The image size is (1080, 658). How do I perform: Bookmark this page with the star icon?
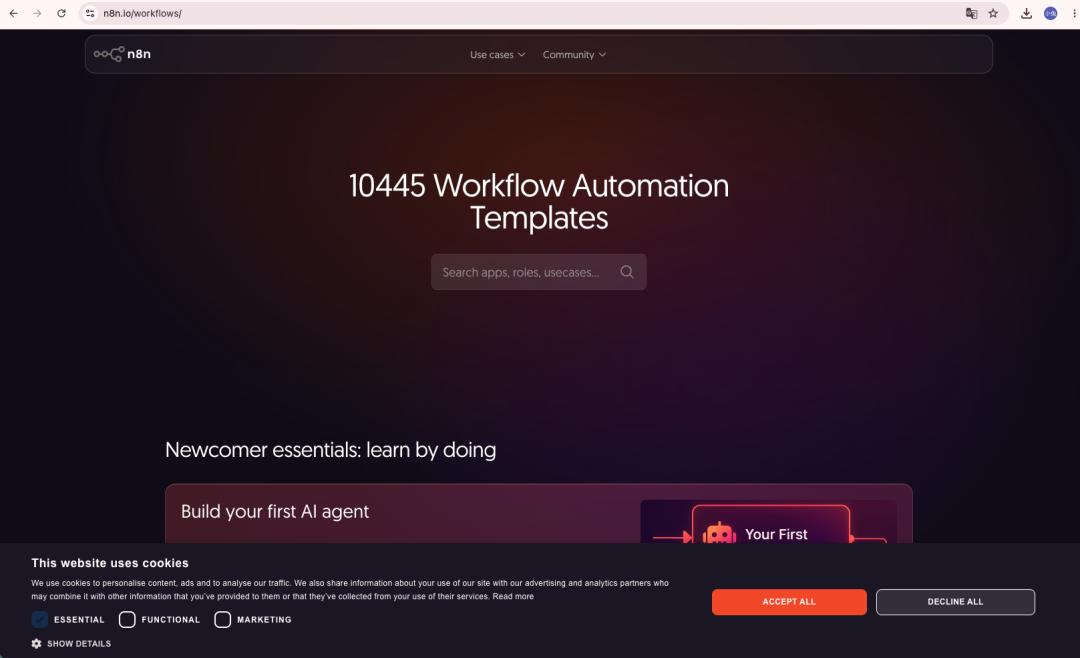coord(993,13)
